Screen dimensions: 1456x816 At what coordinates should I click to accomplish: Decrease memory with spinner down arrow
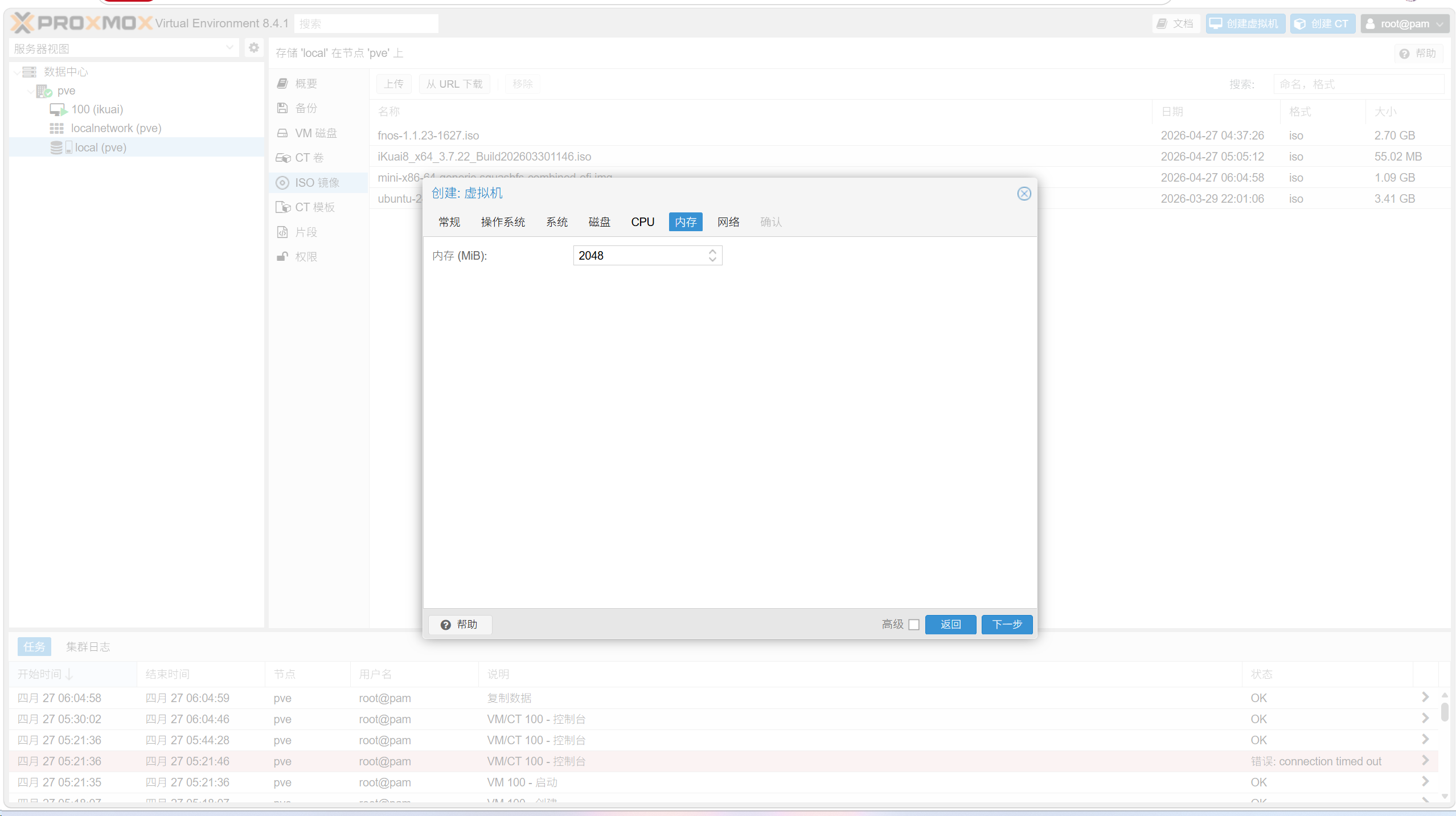[x=712, y=260]
